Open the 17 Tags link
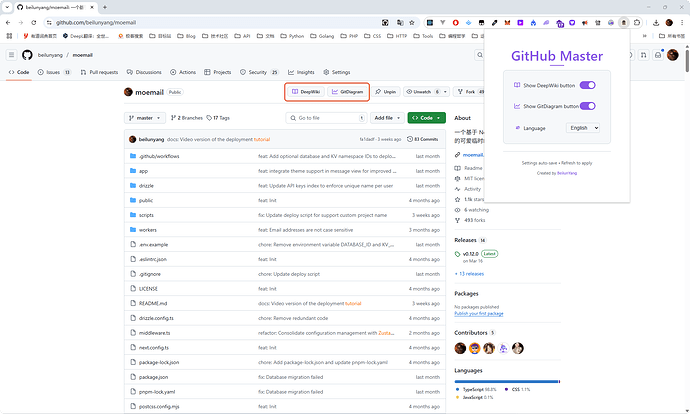 coord(218,118)
